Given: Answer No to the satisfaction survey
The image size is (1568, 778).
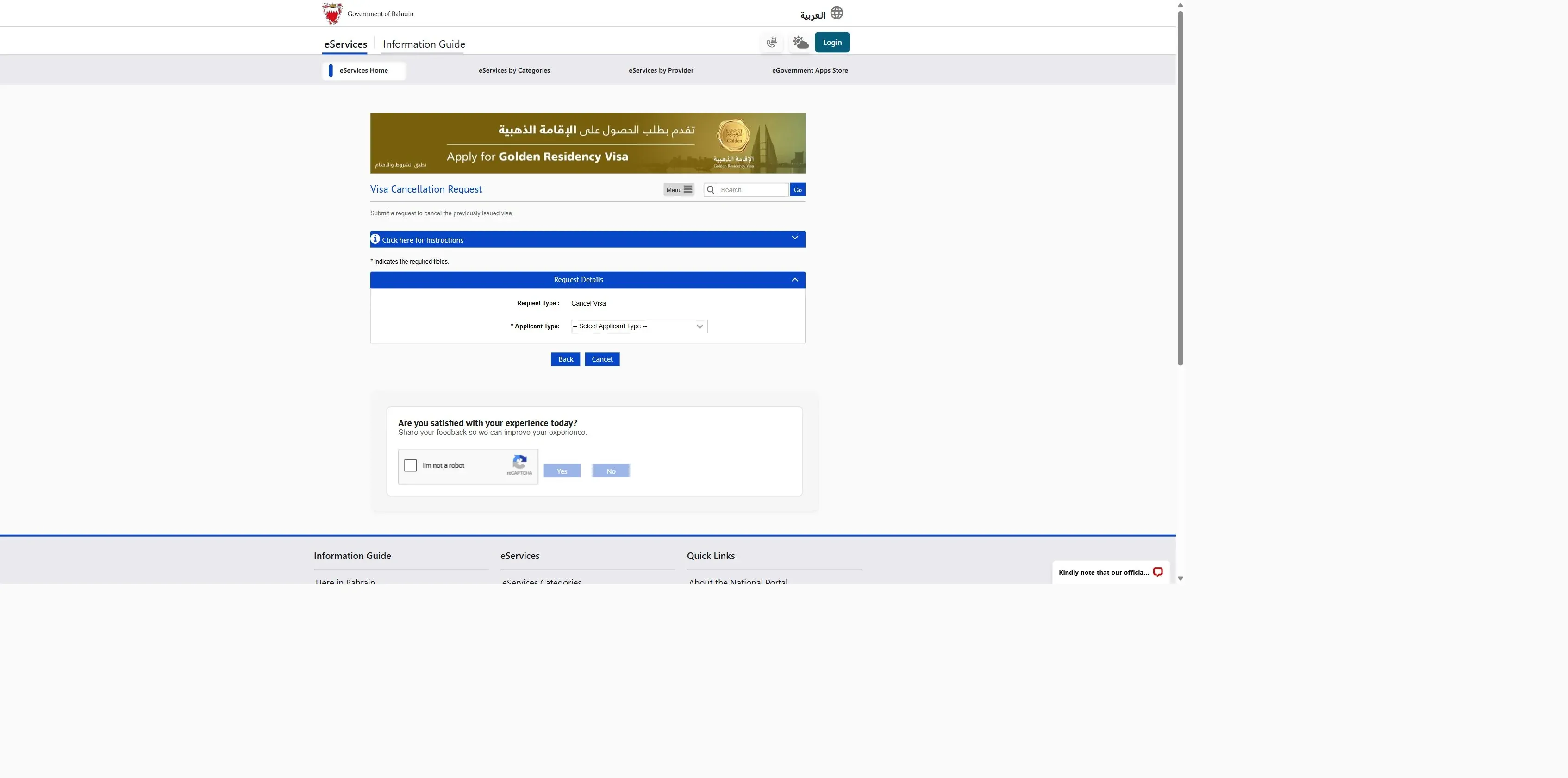Looking at the screenshot, I should point(611,471).
